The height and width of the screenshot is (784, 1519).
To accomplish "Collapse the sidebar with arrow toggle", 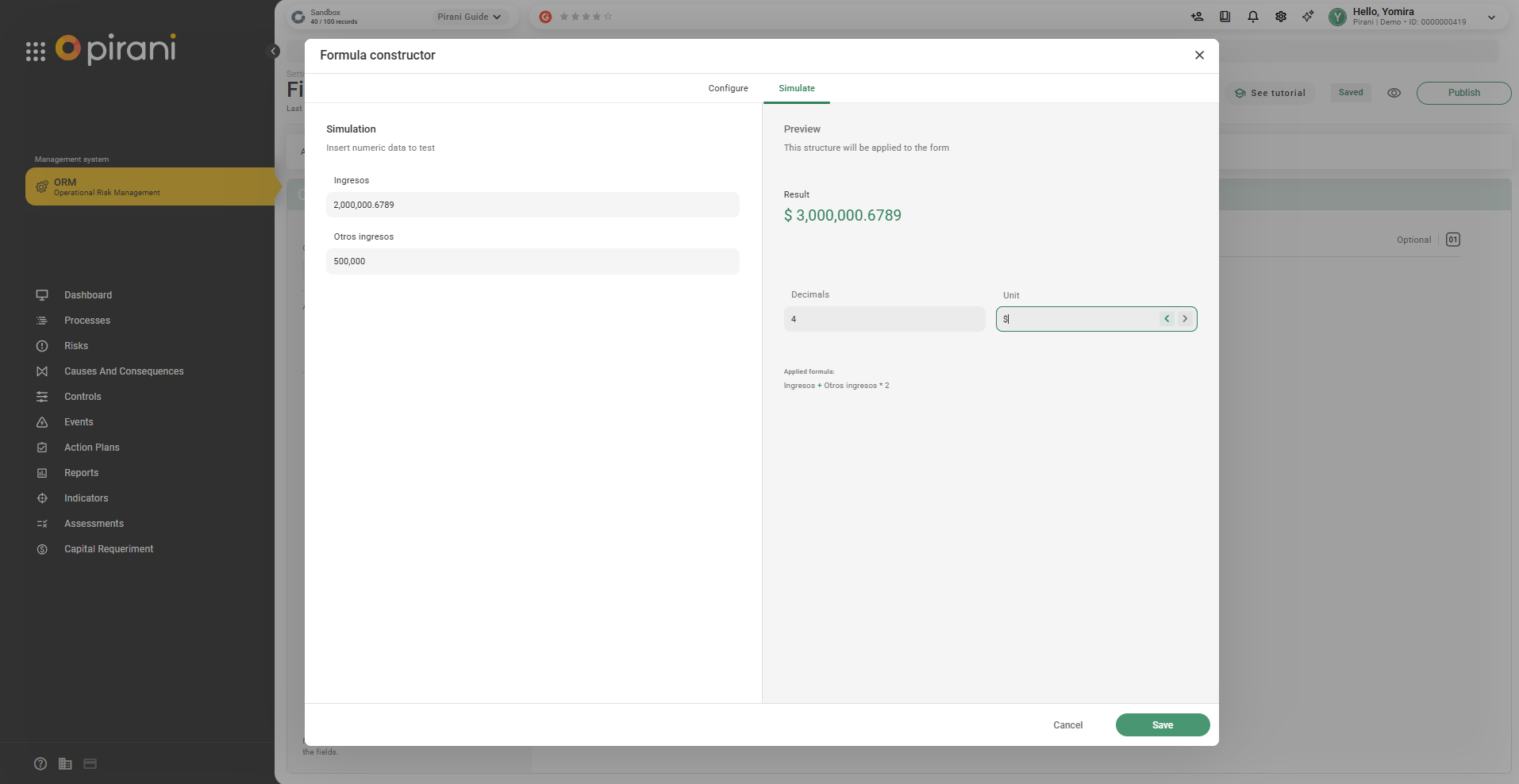I will point(274,52).
